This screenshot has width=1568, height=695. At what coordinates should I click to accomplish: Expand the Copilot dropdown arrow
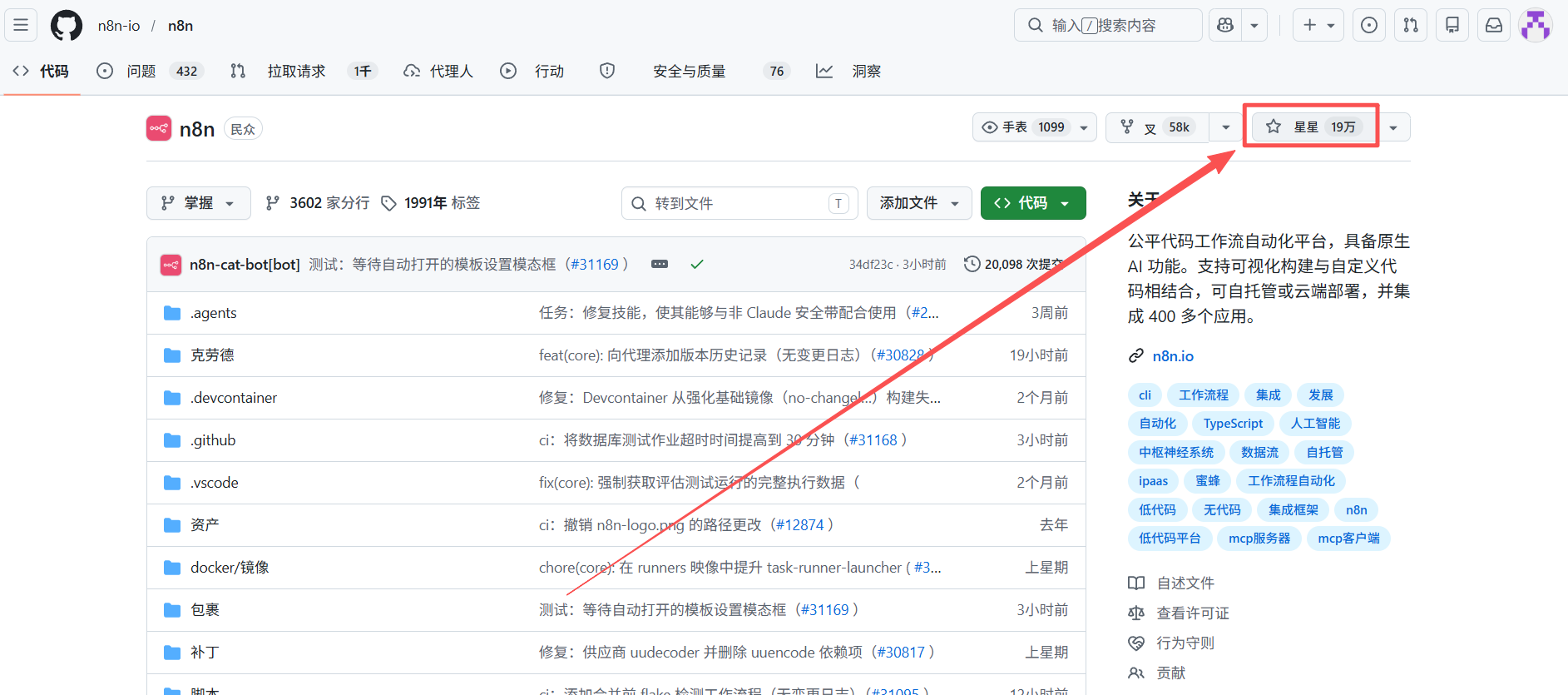pyautogui.click(x=1254, y=25)
